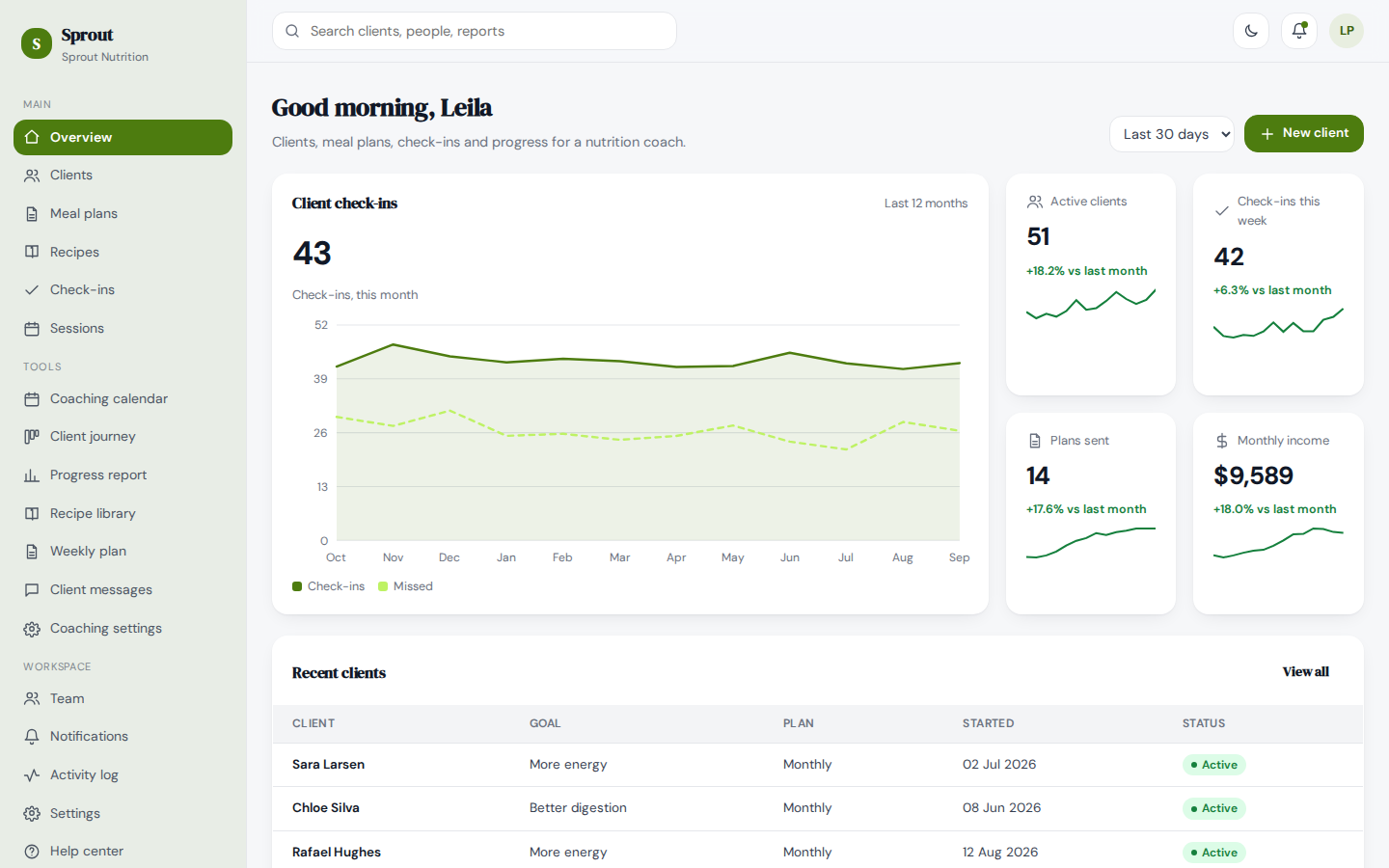Click the Recipe library book icon

[x=32, y=514]
